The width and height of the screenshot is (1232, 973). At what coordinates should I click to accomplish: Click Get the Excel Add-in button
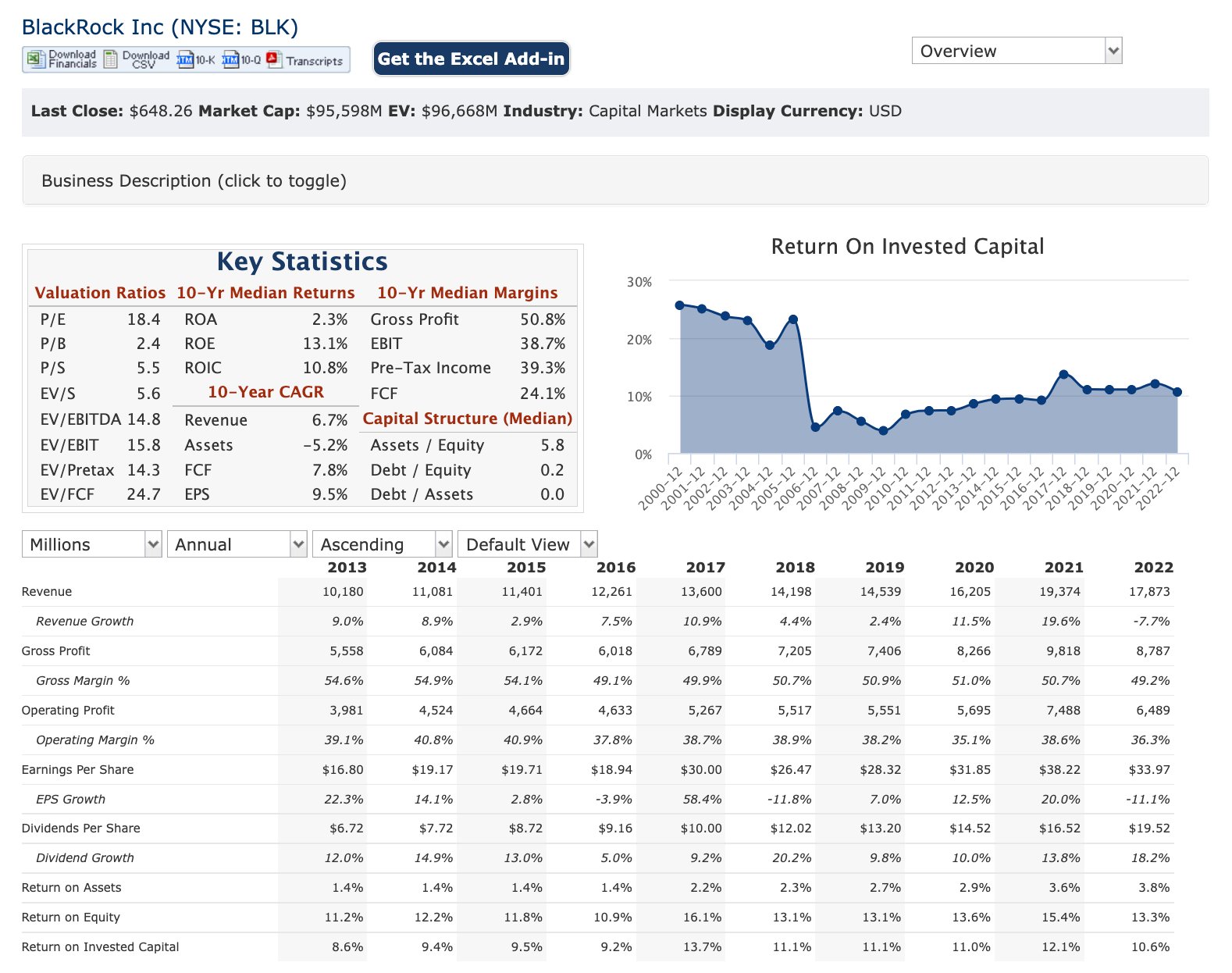point(471,59)
